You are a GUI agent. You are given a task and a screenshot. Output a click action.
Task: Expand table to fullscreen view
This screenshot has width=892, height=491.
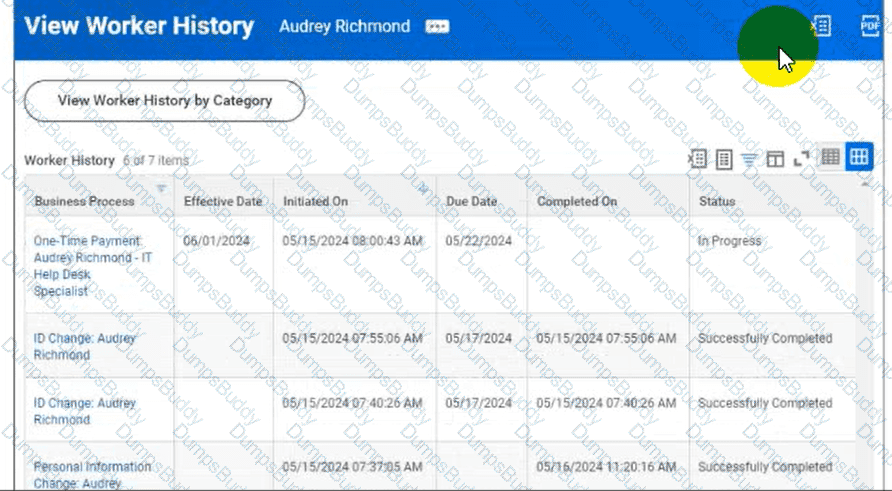click(801, 159)
